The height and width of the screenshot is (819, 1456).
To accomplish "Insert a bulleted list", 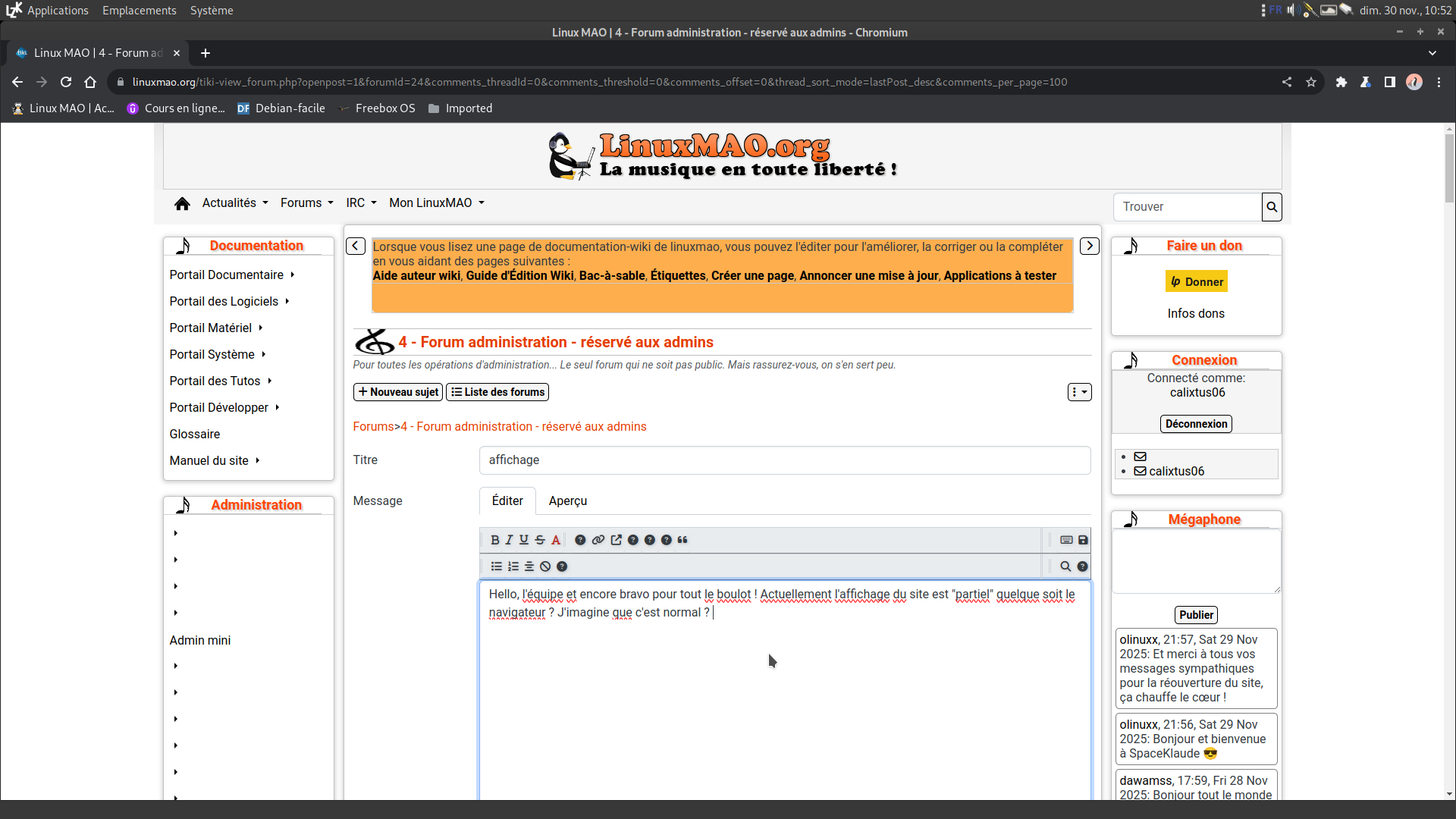I will pos(497,566).
